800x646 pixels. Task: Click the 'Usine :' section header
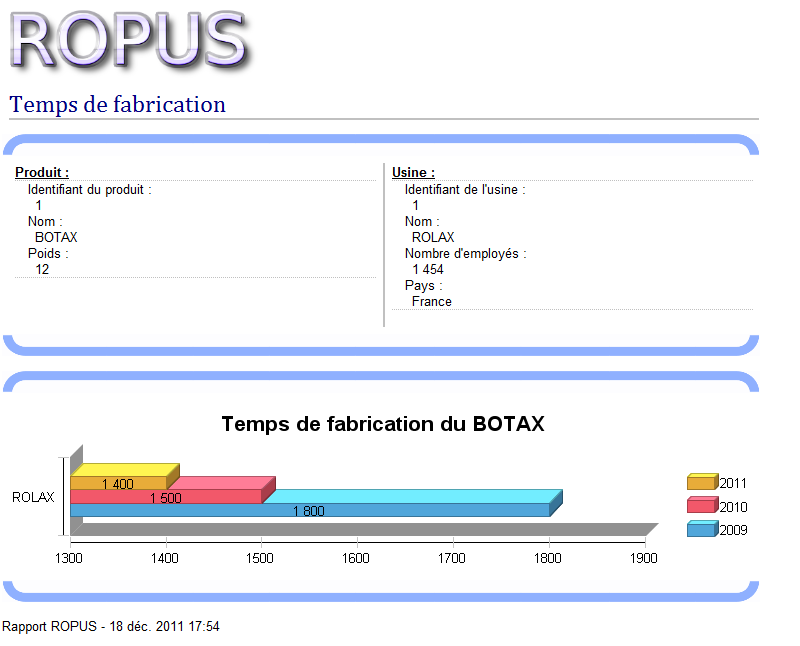[413, 173]
